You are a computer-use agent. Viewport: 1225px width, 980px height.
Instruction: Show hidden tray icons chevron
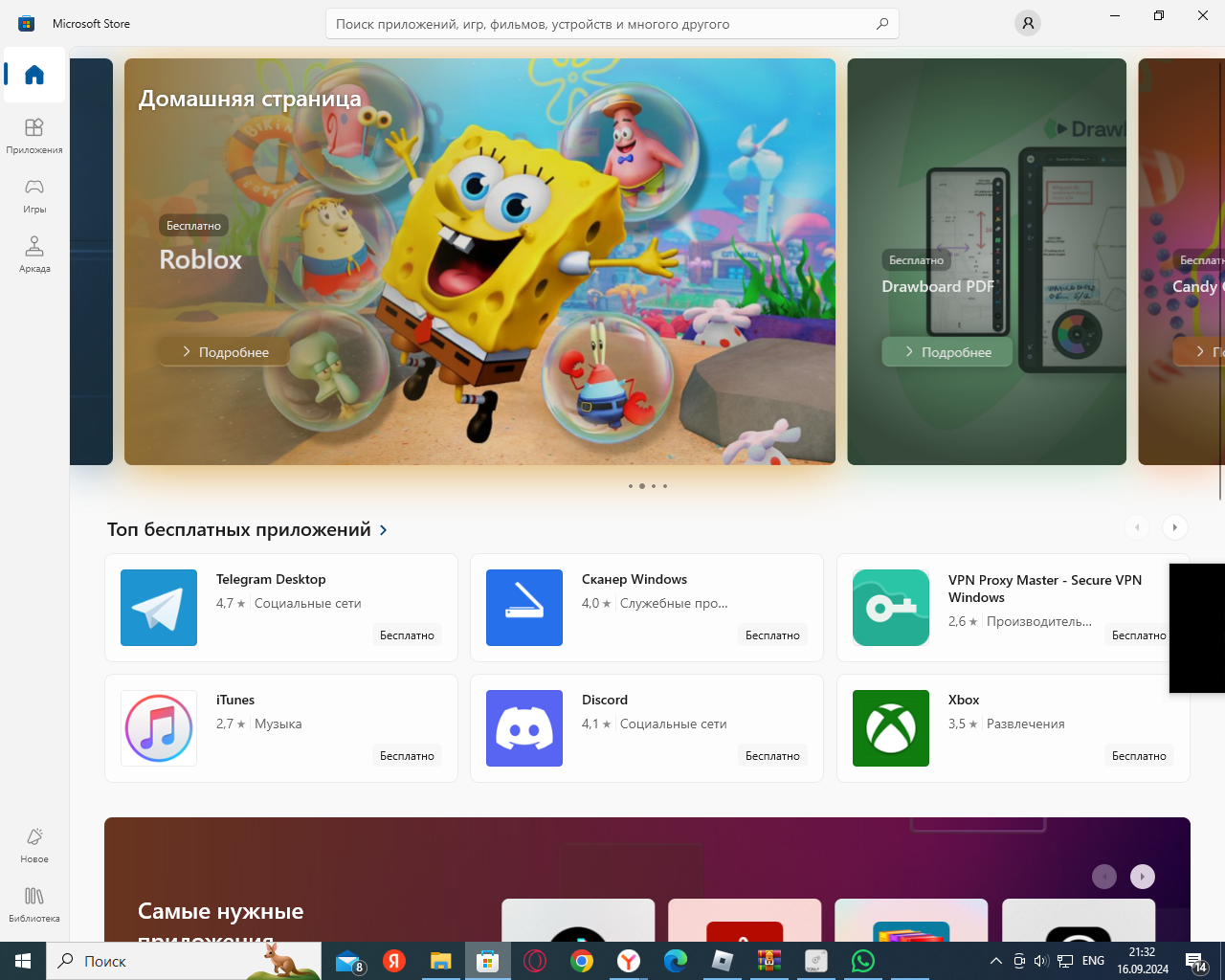[995, 961]
